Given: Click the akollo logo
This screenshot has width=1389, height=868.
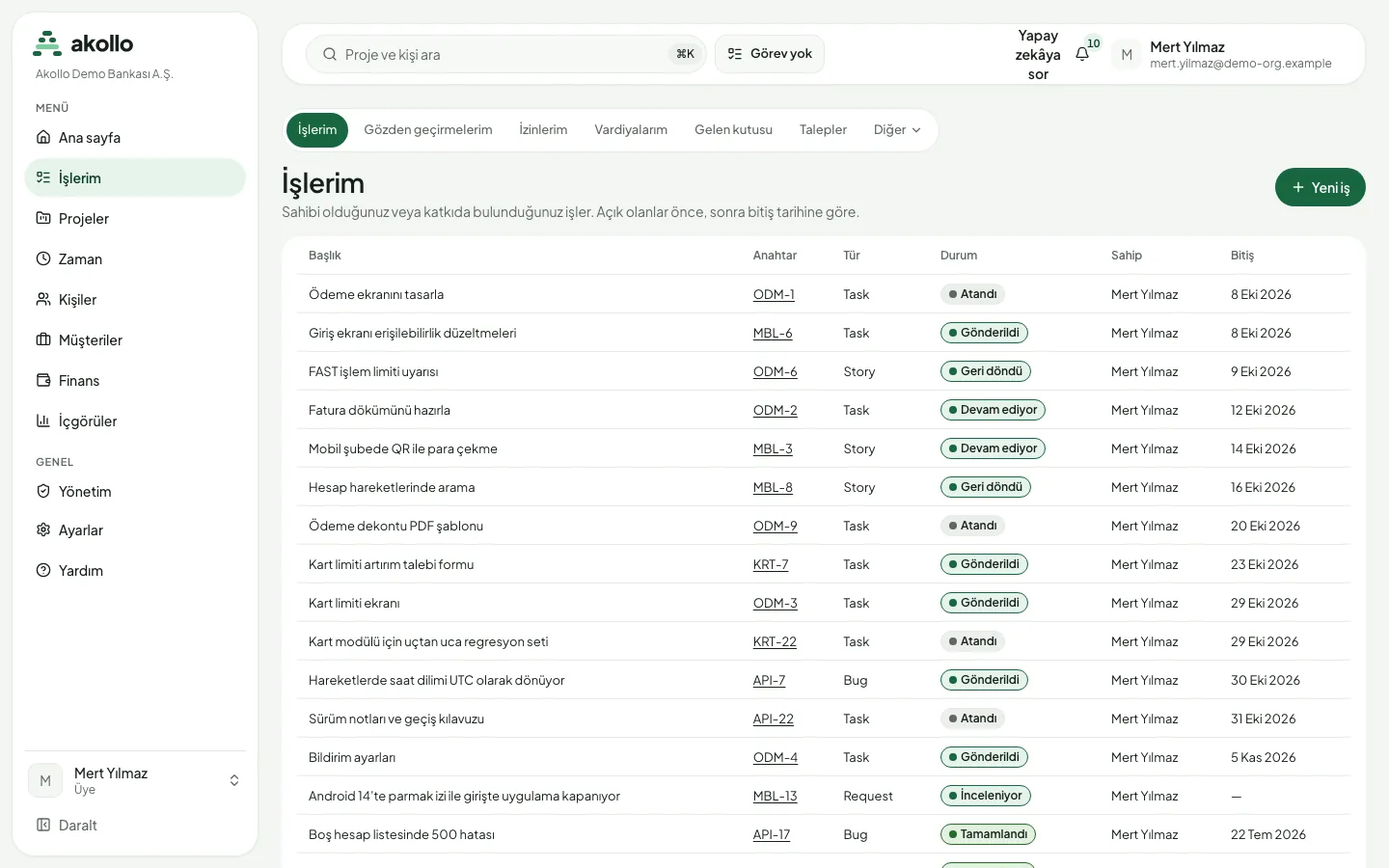Looking at the screenshot, I should tap(84, 43).
